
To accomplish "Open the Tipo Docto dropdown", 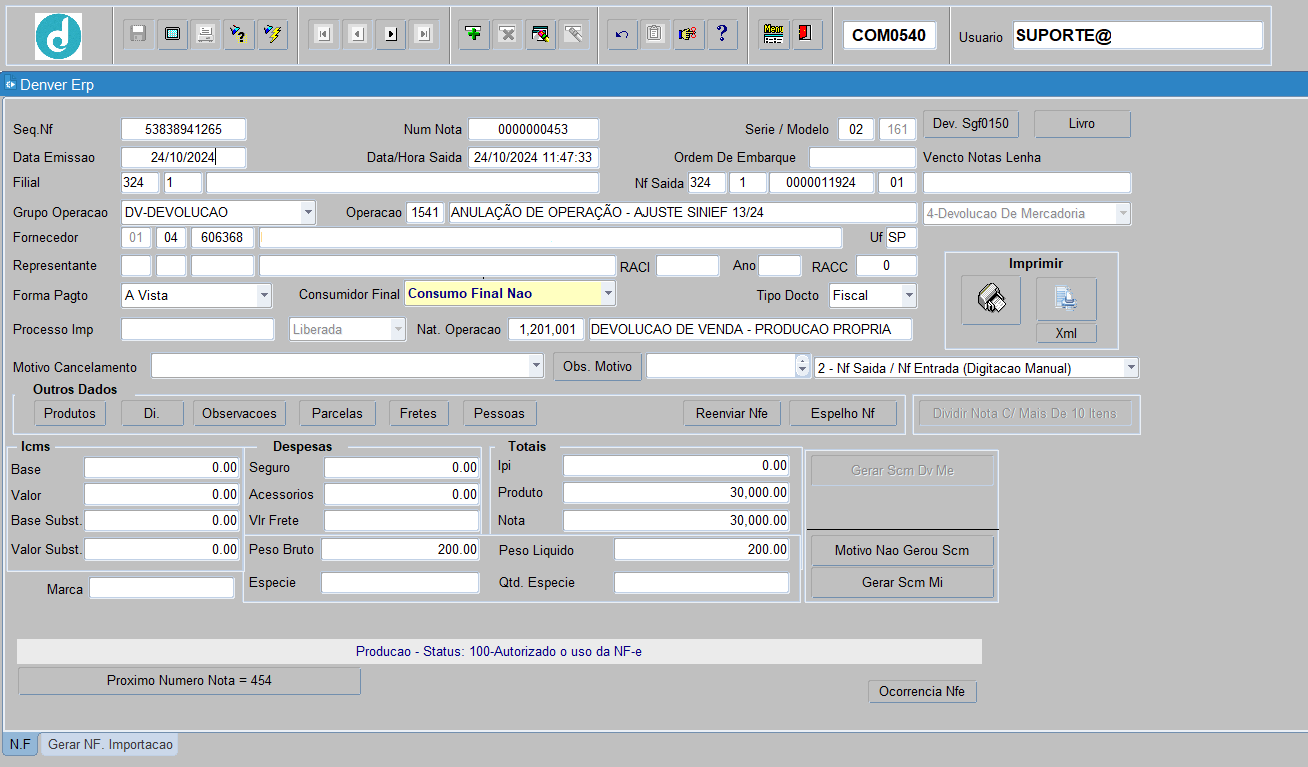I will [x=909, y=295].
